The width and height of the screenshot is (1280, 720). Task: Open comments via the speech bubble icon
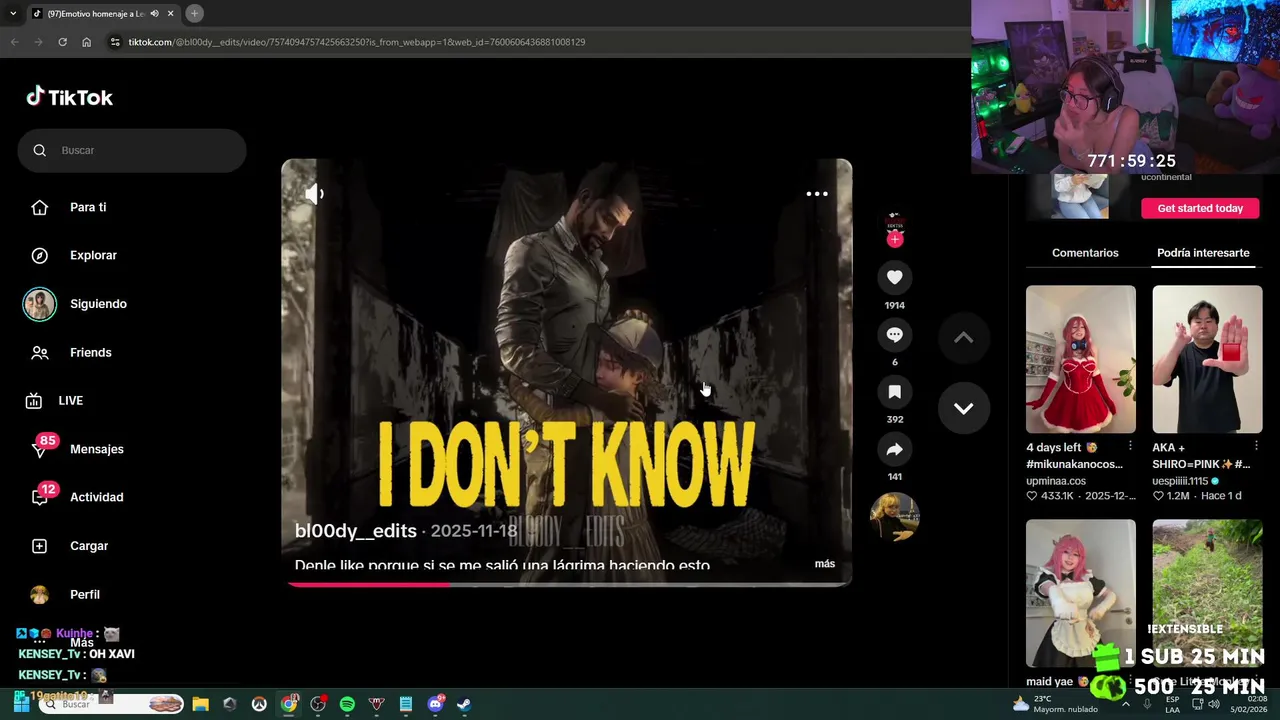pyautogui.click(x=895, y=335)
